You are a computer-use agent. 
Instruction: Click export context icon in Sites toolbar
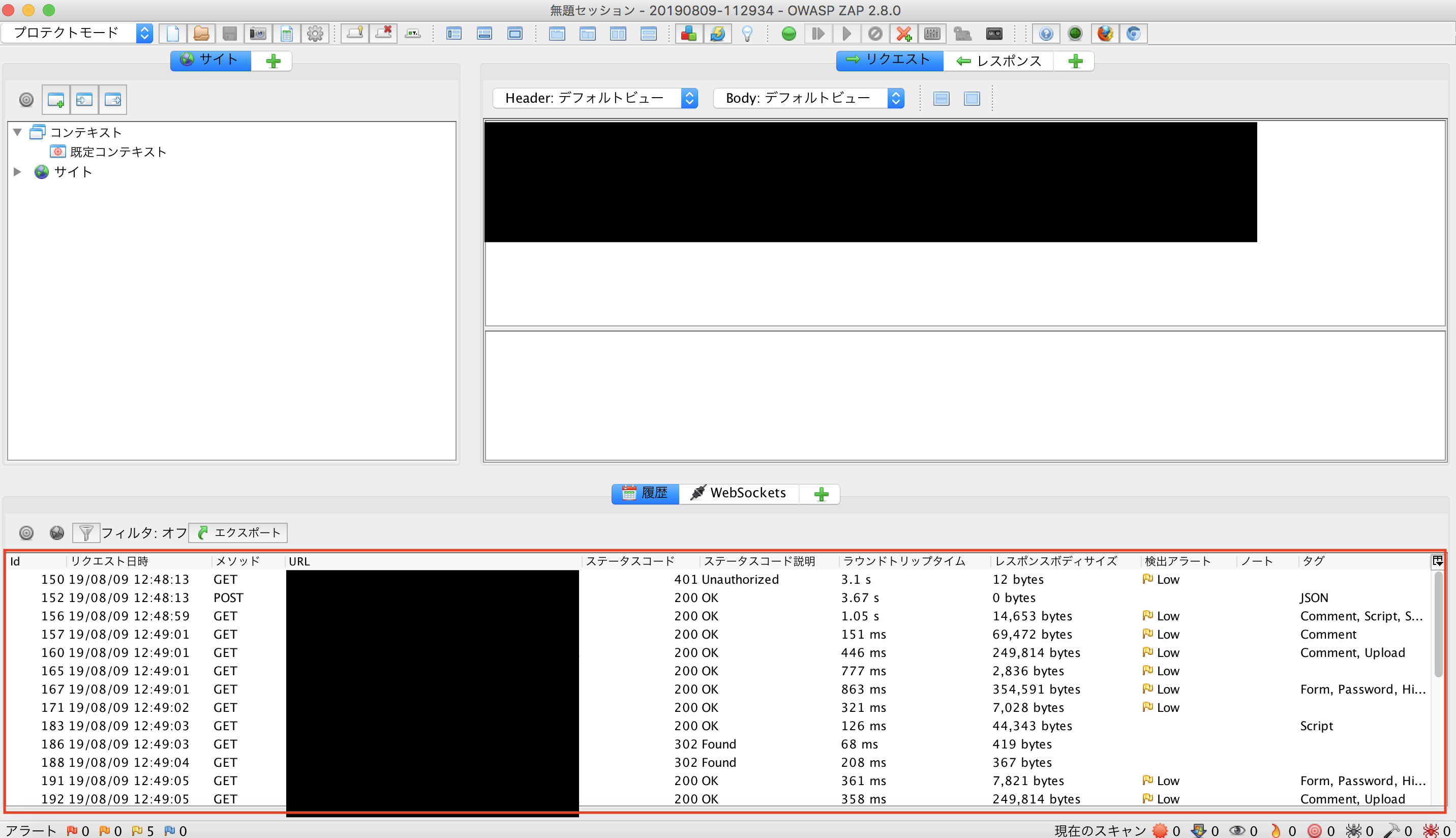(x=113, y=100)
